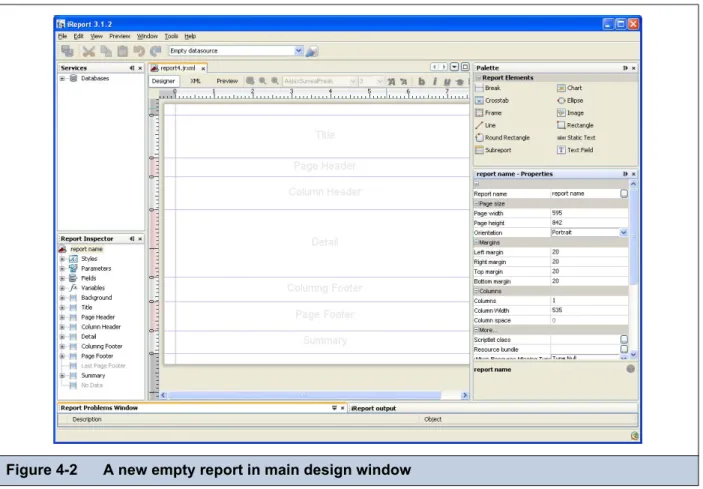The width and height of the screenshot is (703, 489).
Task: Open the Orientation Portrait dropdown
Action: pyautogui.click(x=624, y=233)
